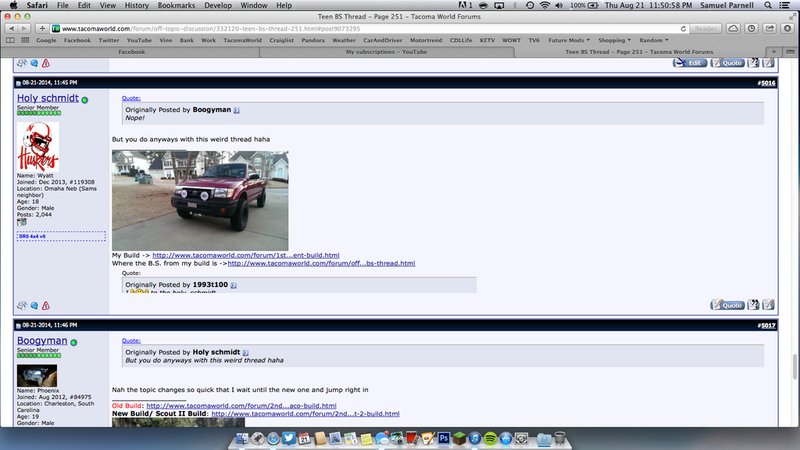Open the Random bookmarks folder
Viewport: 800px width, 450px height.
tap(654, 40)
